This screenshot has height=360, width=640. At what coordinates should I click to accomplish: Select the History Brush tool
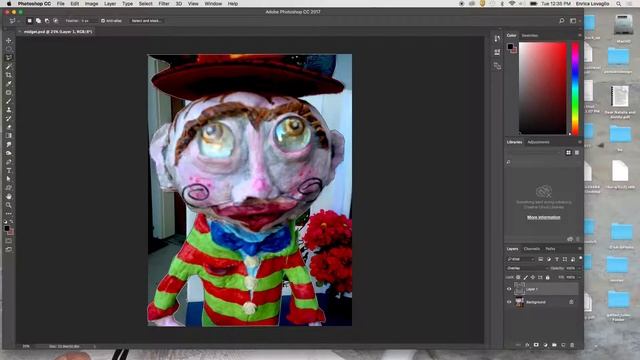click(9, 118)
